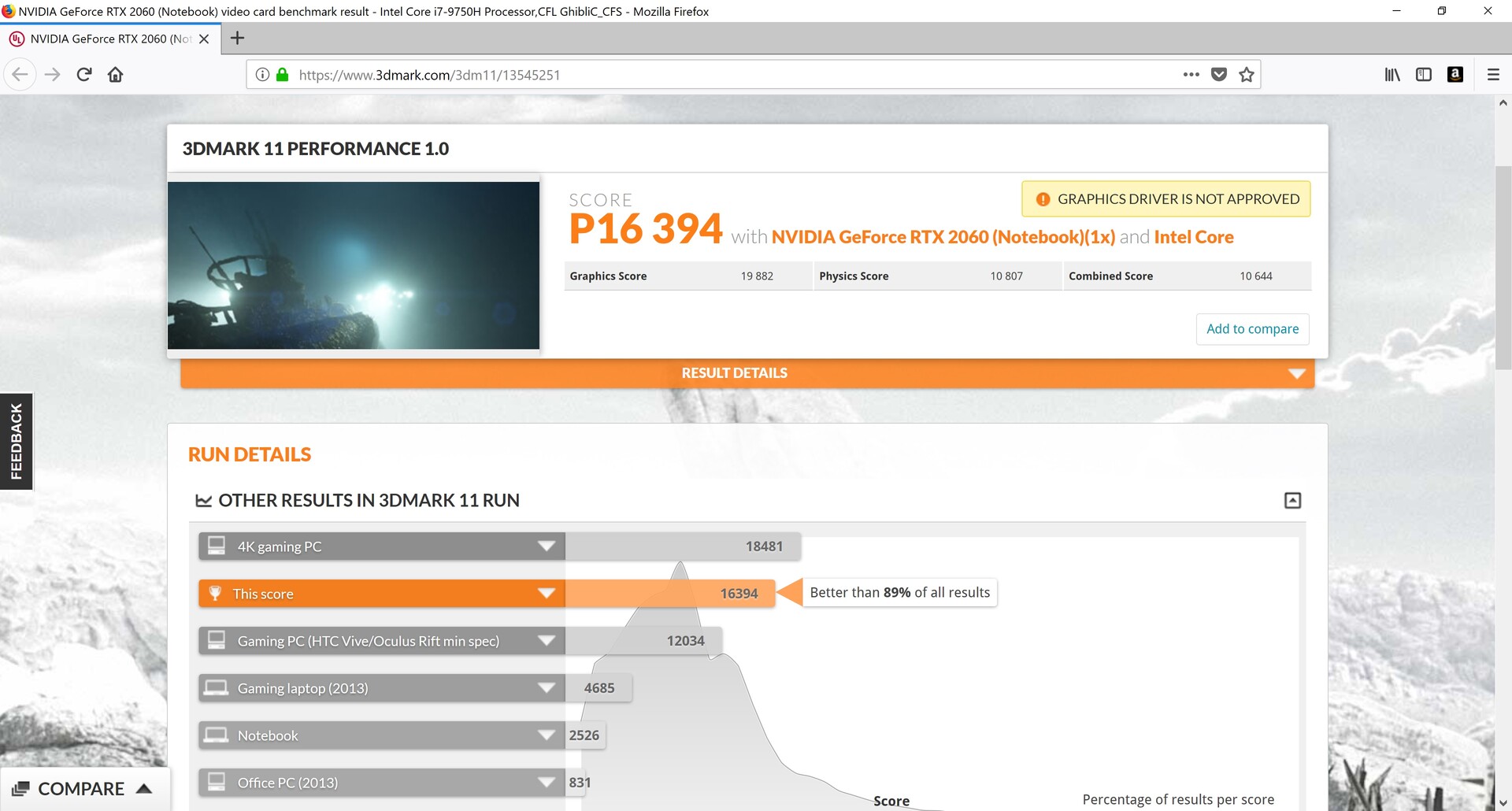Click the desktop icon on Gaming PC HTC Vive row

[217, 640]
